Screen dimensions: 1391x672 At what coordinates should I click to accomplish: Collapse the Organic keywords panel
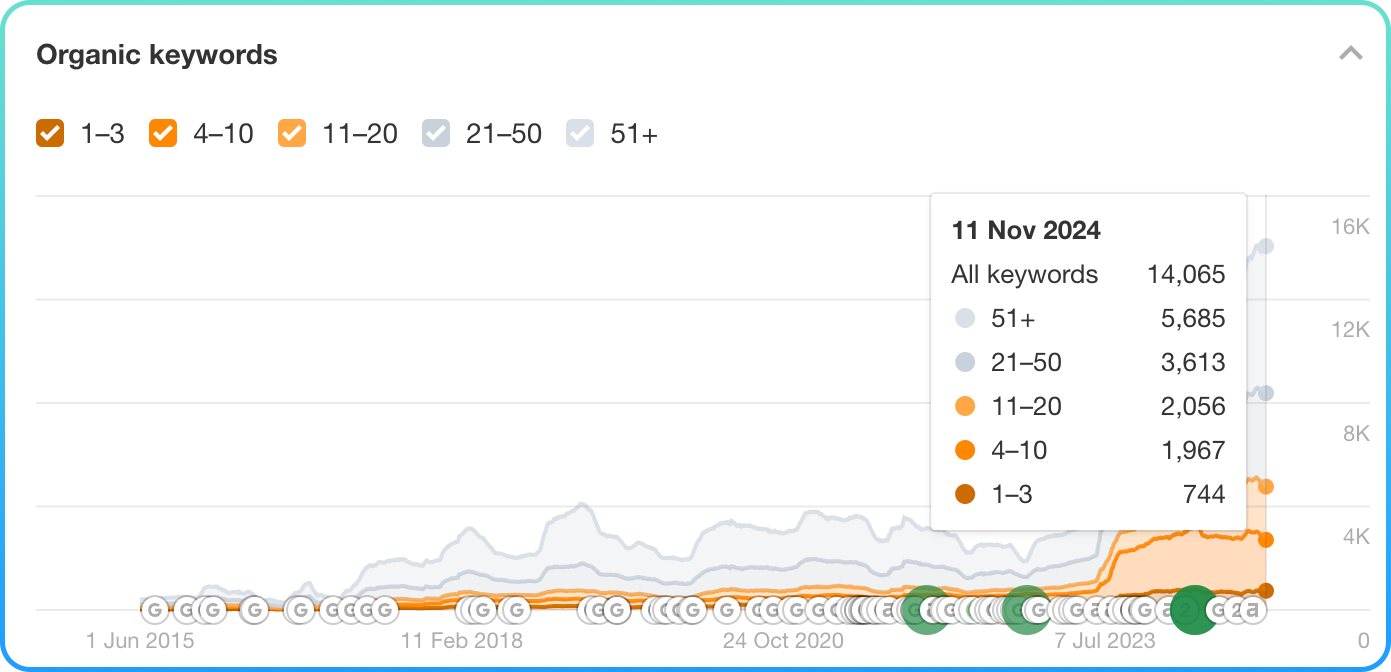point(1351,54)
